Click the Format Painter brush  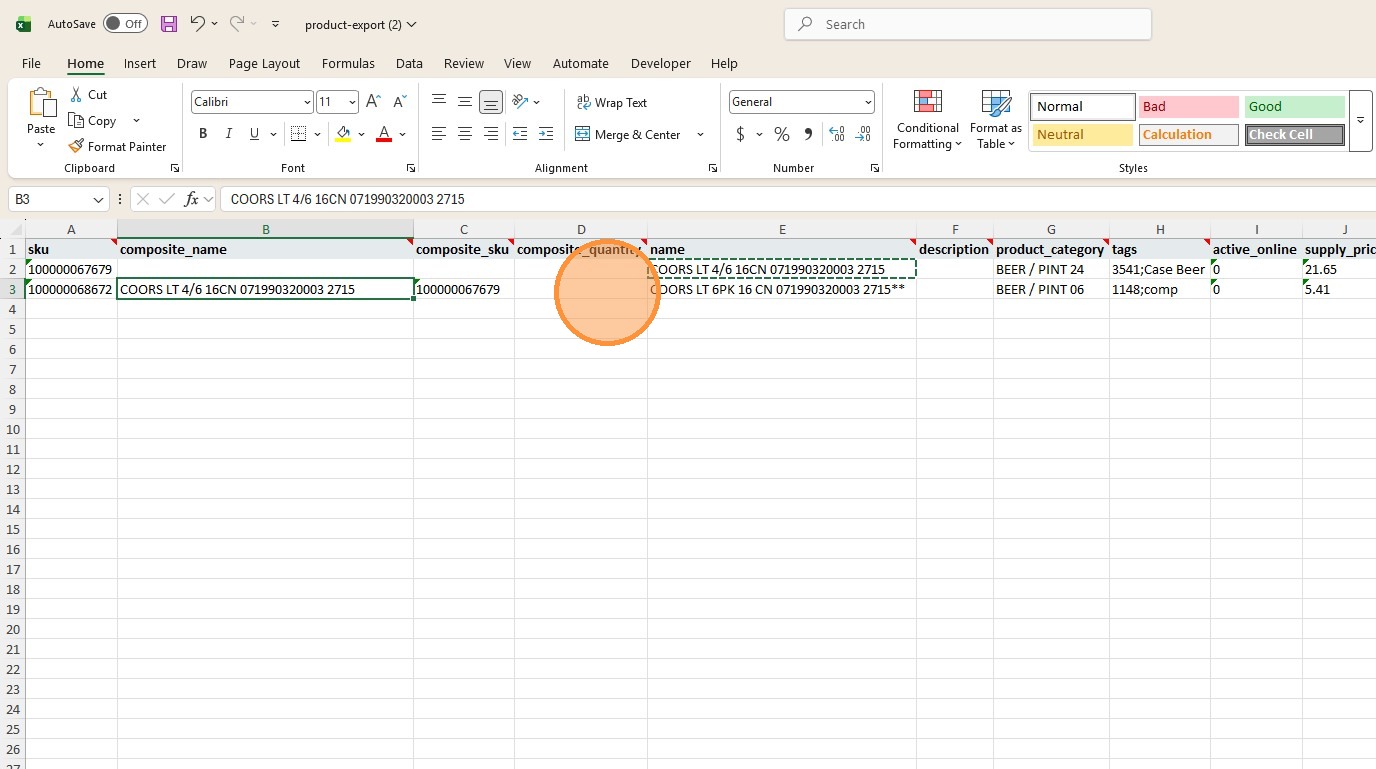pos(76,146)
